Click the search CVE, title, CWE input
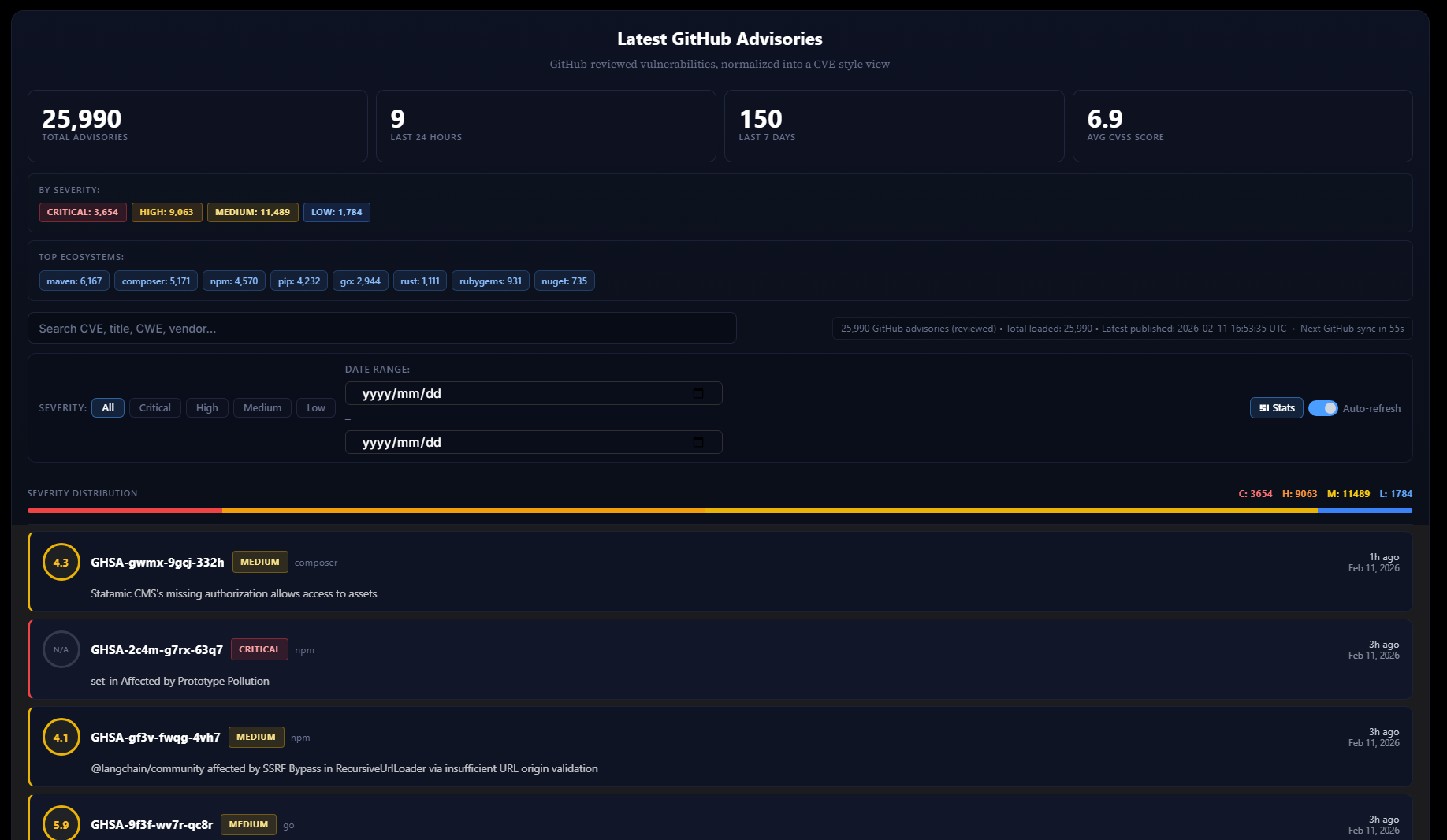This screenshot has height=840, width=1447. coord(381,328)
